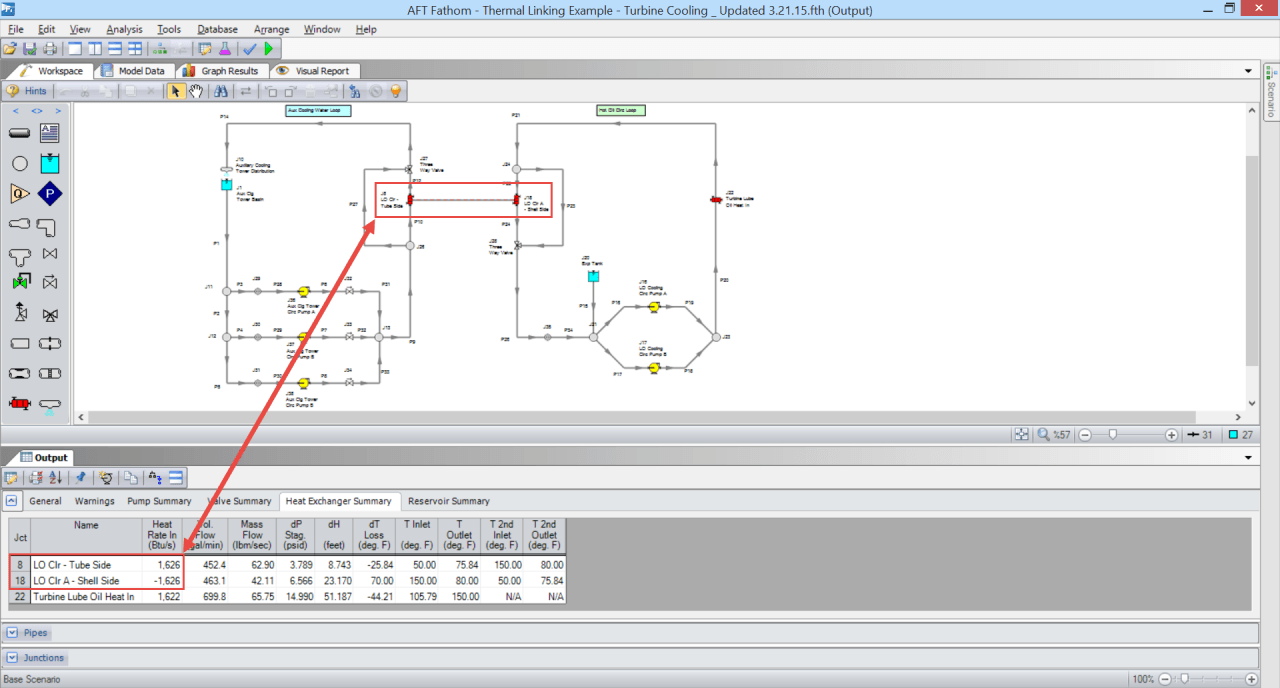Open the General summary tab
Image resolution: width=1280 pixels, height=688 pixels.
coord(45,501)
